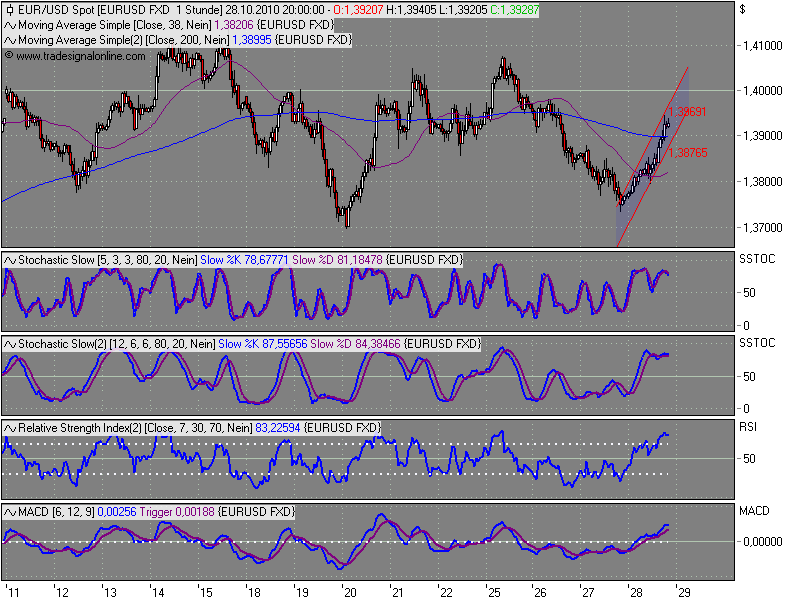Click the RSI axis label
Image resolution: width=800 pixels, height=600 pixels.
748,427
